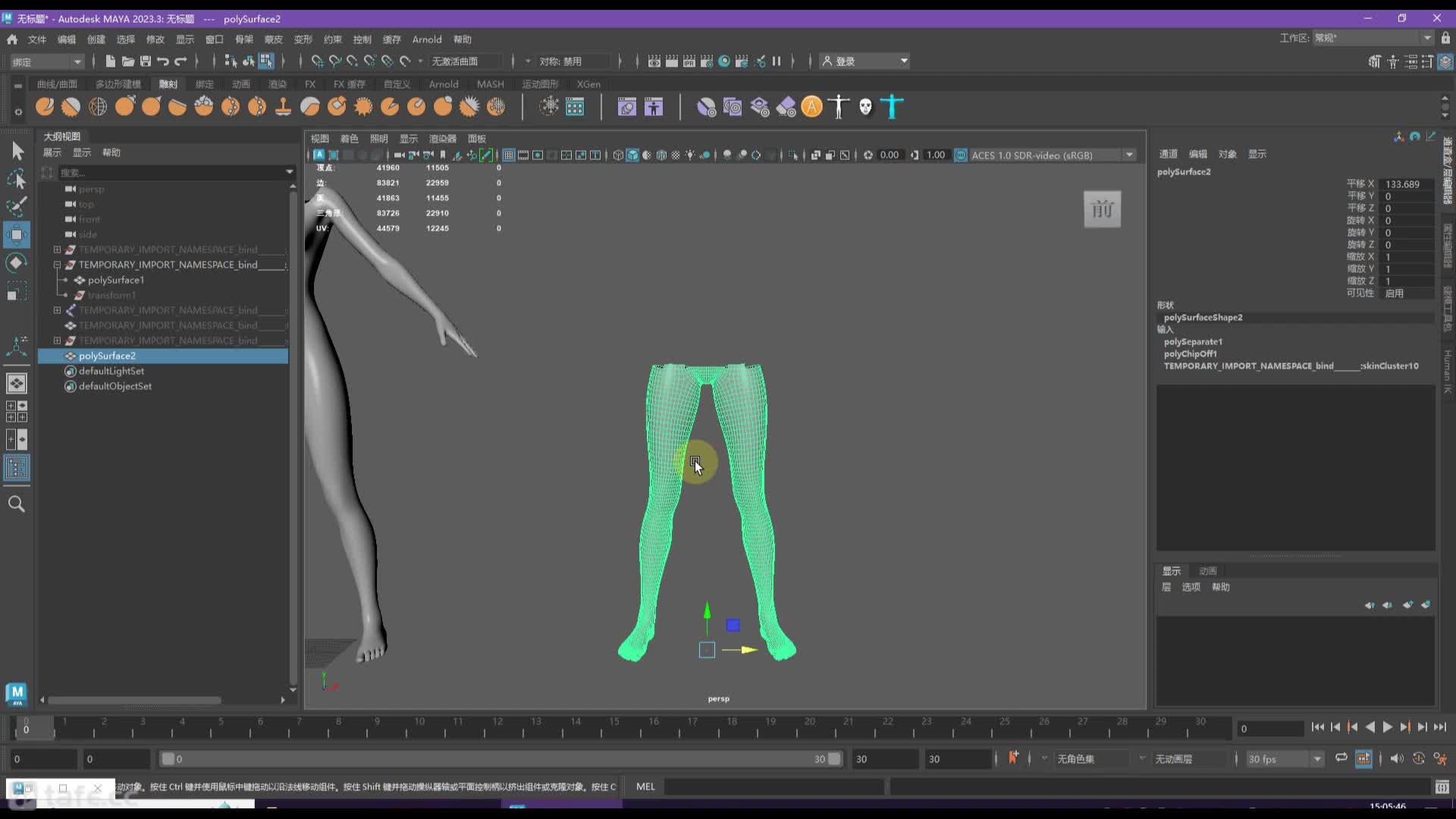Toggle playback loop mode

(1341, 758)
